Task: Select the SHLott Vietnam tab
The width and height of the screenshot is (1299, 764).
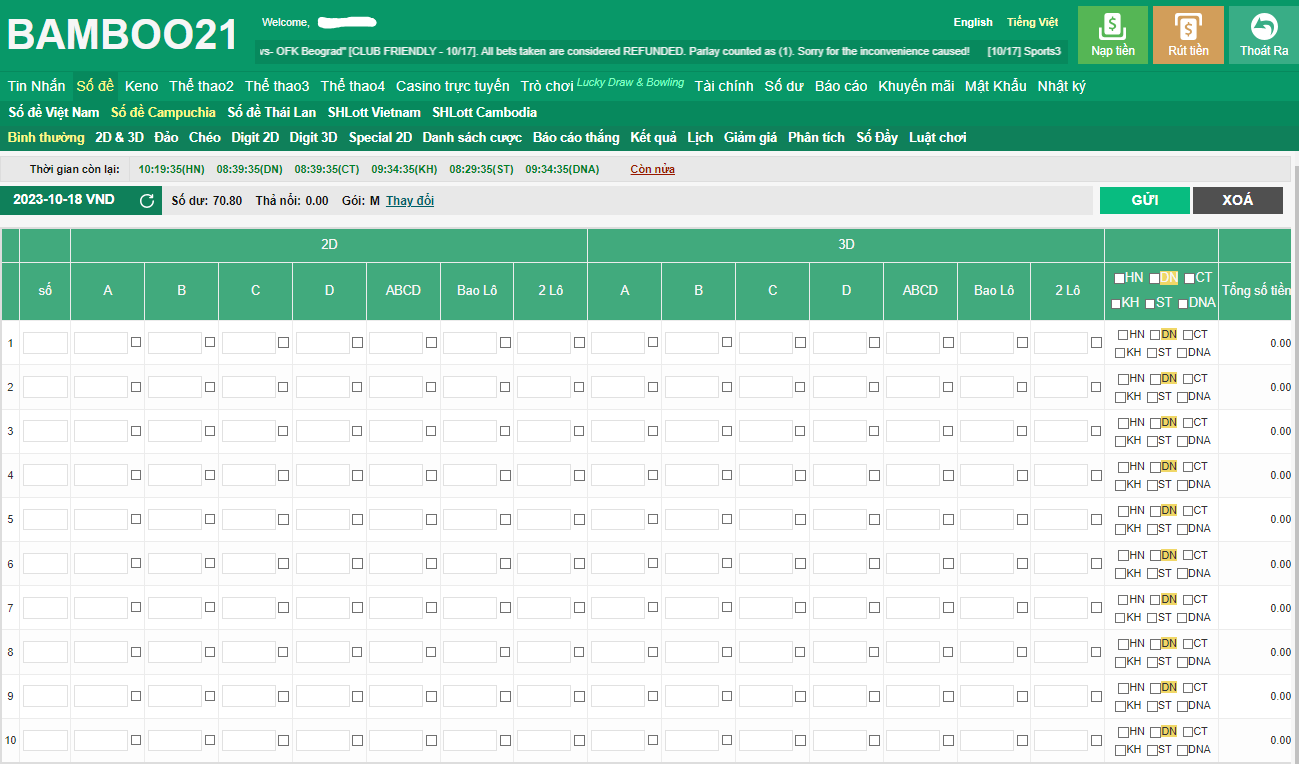Action: click(x=374, y=112)
